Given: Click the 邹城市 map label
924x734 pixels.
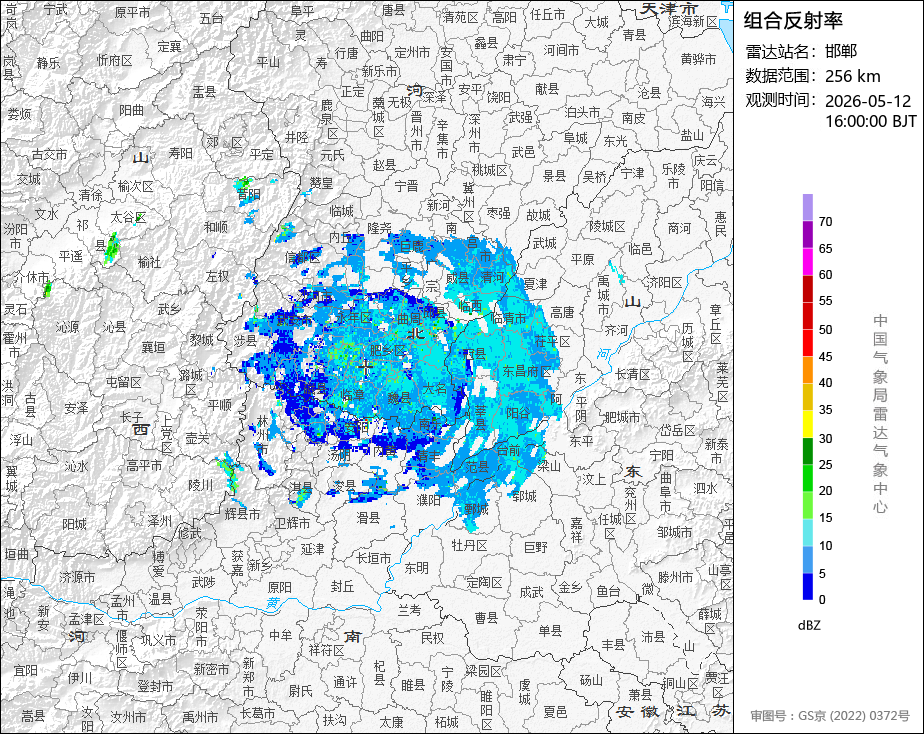Looking at the screenshot, I should pyautogui.click(x=675, y=533).
